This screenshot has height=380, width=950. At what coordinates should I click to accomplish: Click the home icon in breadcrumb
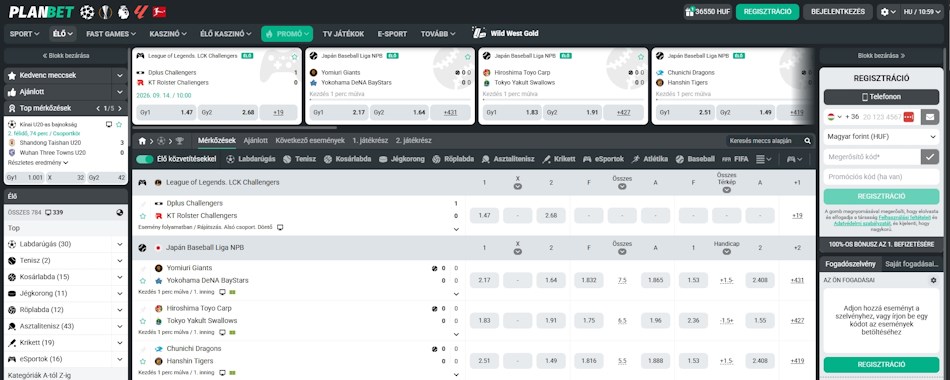tap(142, 141)
